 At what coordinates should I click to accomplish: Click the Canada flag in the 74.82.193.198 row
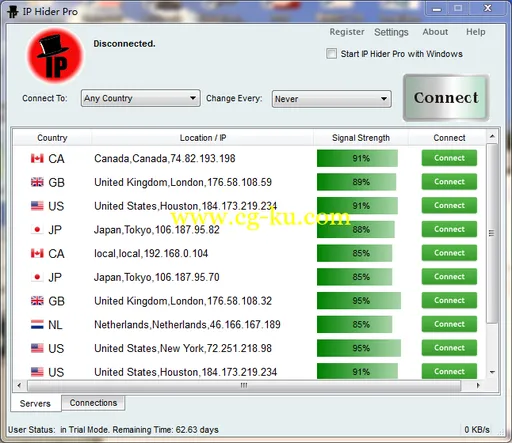coord(37,158)
